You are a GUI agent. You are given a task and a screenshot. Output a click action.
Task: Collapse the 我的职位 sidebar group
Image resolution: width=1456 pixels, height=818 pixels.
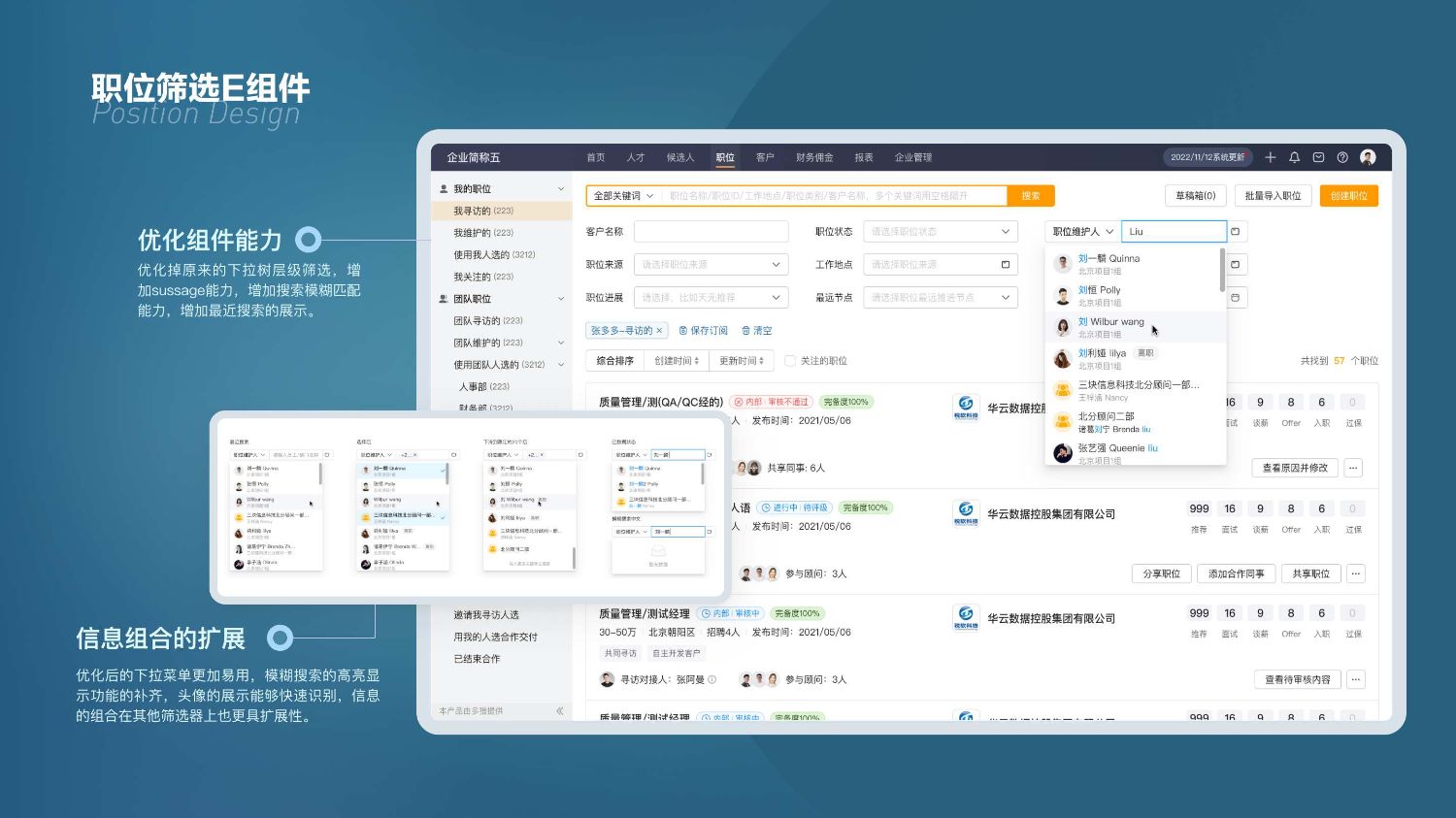tap(561, 189)
